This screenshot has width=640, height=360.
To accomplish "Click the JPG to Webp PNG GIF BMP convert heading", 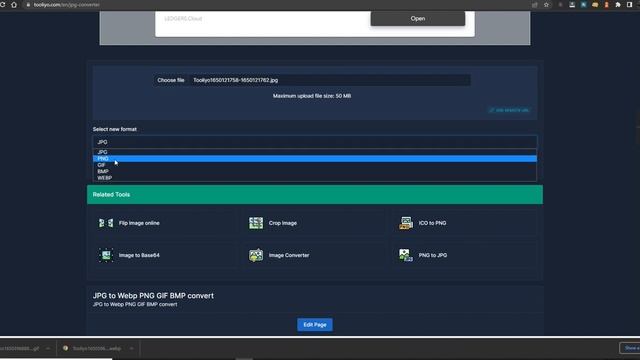I will [x=153, y=296].
